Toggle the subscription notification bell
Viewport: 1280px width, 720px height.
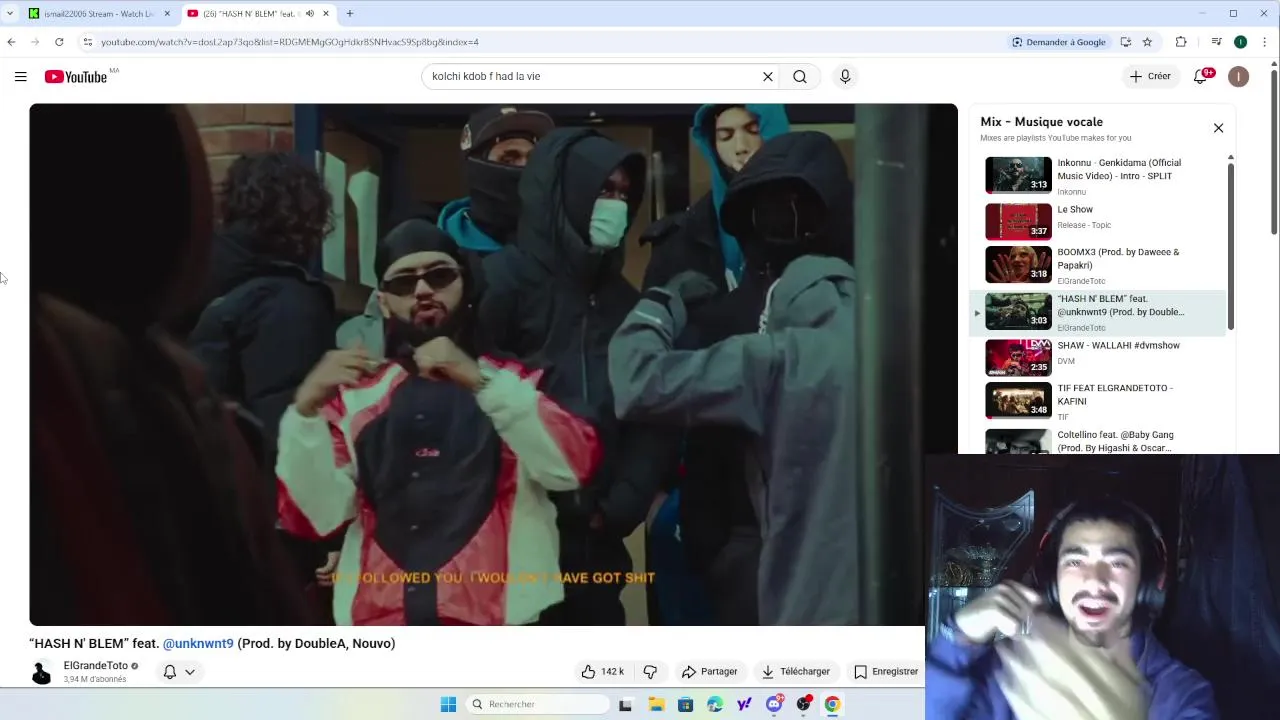pyautogui.click(x=170, y=672)
